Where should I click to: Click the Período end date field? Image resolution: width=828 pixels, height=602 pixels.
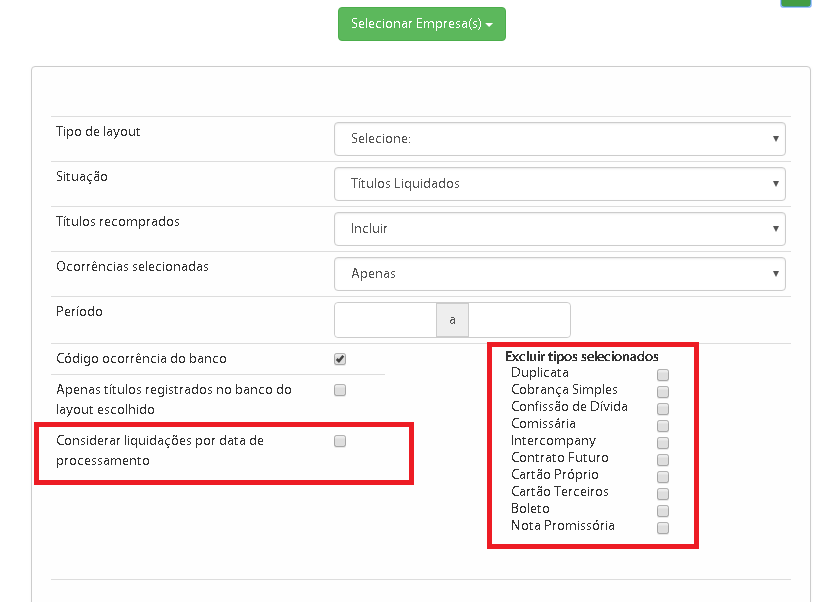[x=519, y=320]
